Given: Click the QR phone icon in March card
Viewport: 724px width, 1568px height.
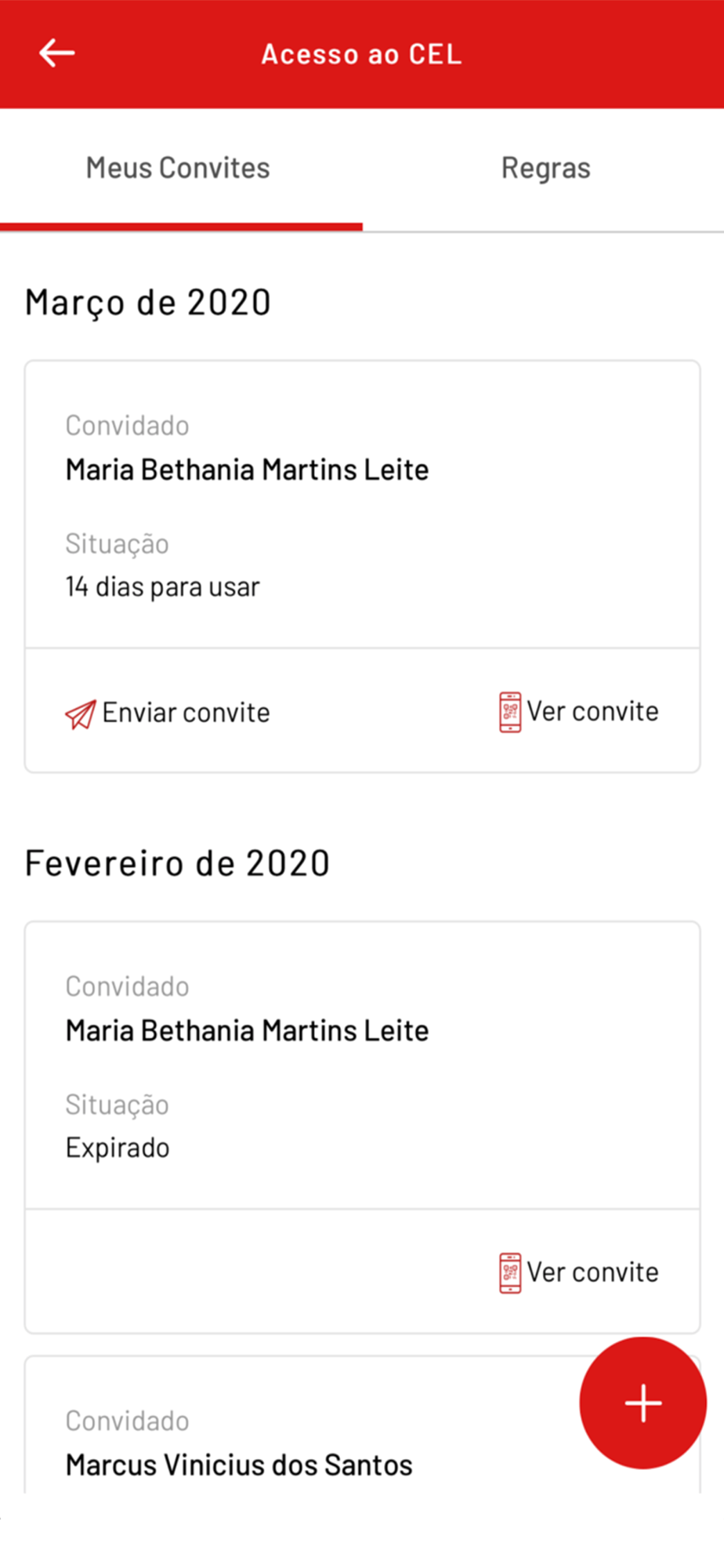Looking at the screenshot, I should pyautogui.click(x=509, y=712).
